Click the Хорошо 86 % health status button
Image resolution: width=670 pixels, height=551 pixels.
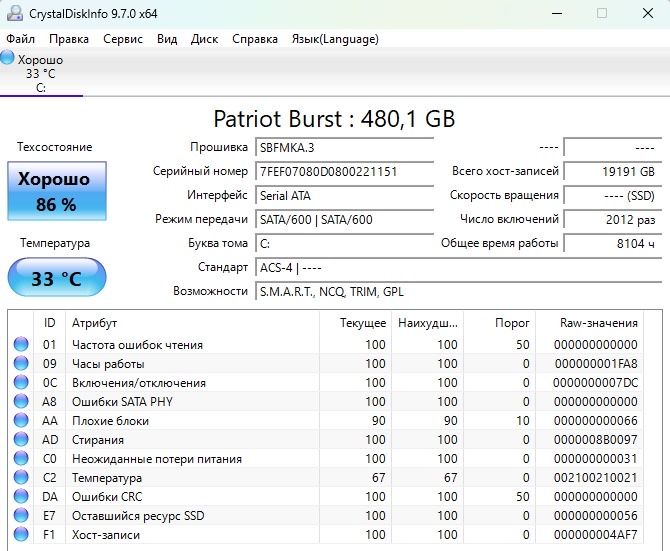point(57,191)
